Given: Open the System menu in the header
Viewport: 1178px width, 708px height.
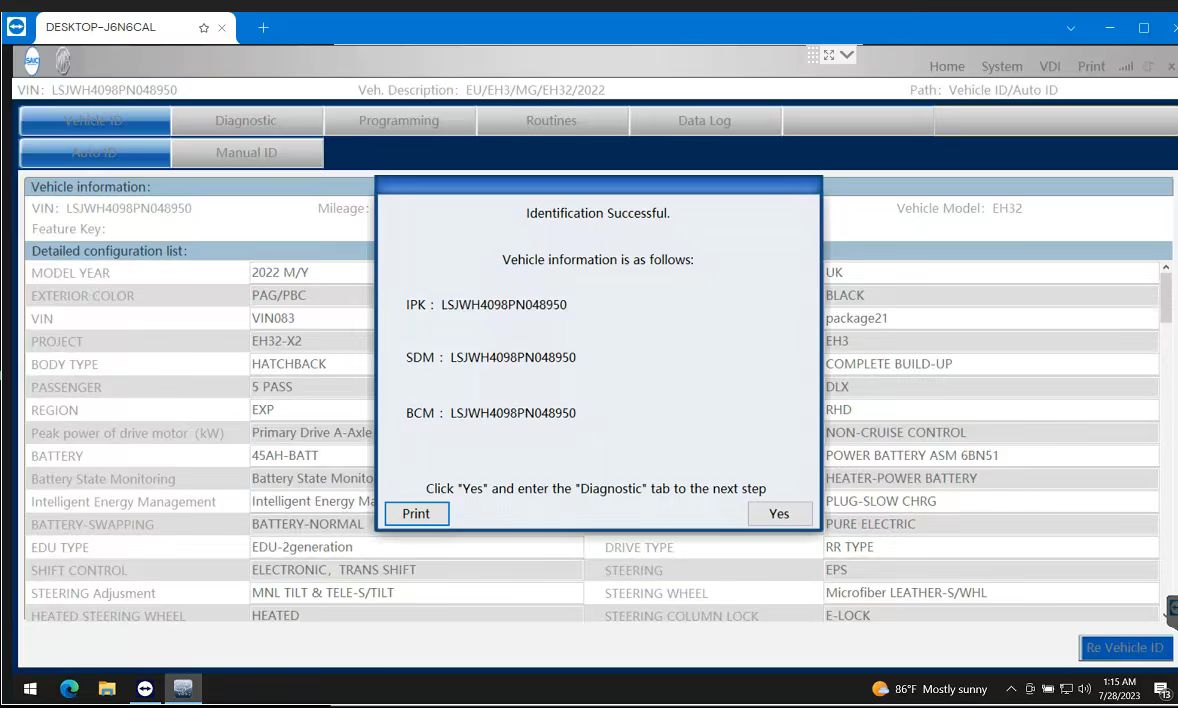Looking at the screenshot, I should pos(1002,66).
